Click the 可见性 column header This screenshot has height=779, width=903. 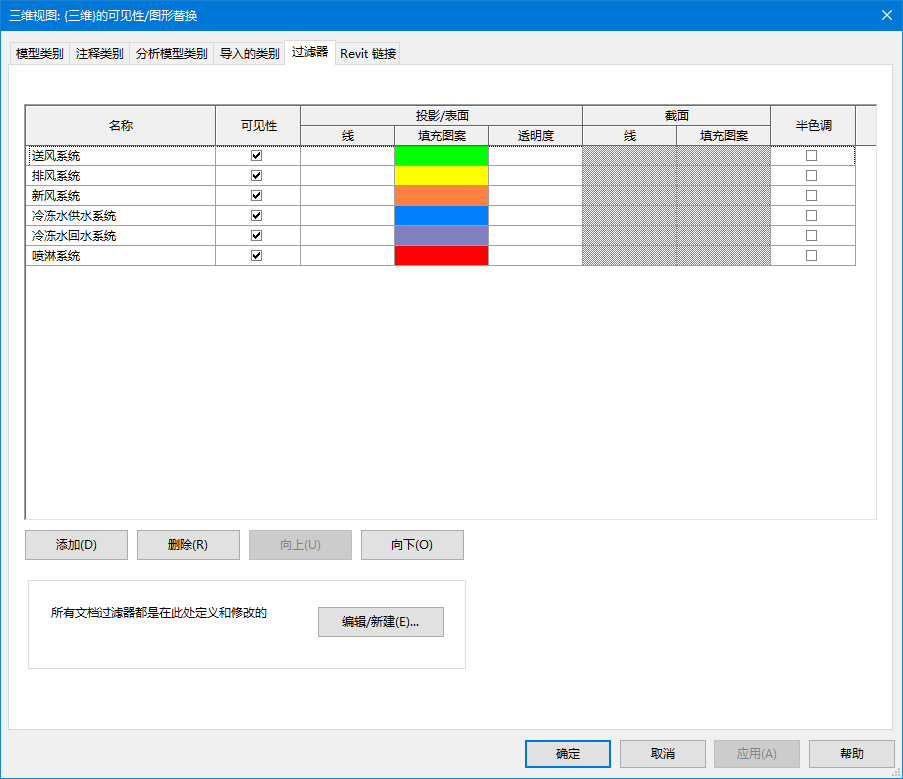click(258, 126)
